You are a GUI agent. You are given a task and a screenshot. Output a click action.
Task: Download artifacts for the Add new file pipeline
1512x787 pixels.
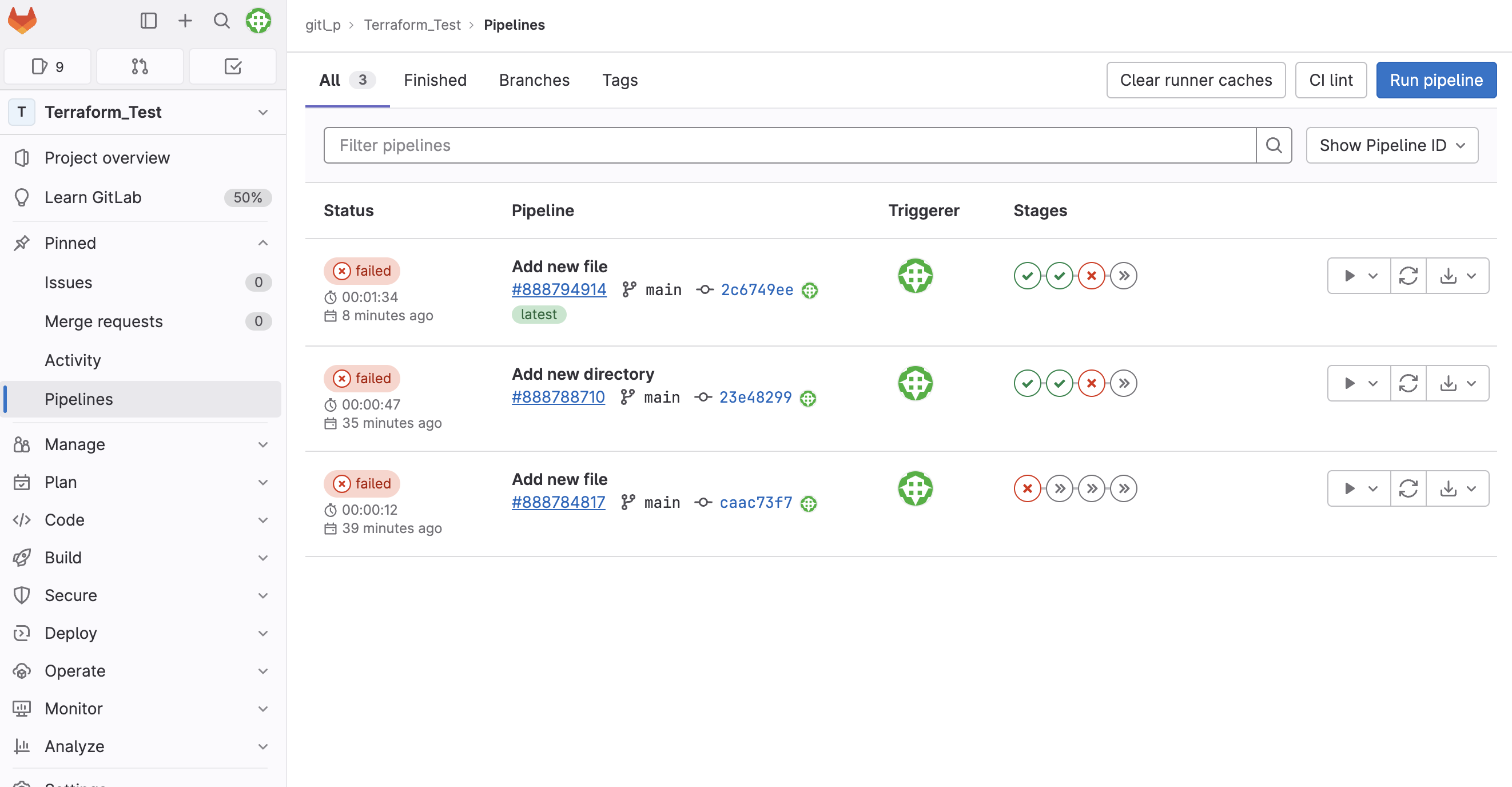(x=1448, y=275)
